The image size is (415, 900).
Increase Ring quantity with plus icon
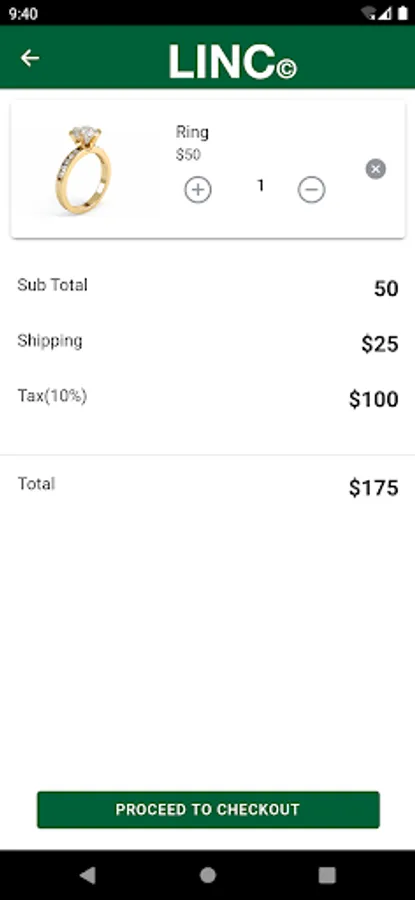coord(198,190)
